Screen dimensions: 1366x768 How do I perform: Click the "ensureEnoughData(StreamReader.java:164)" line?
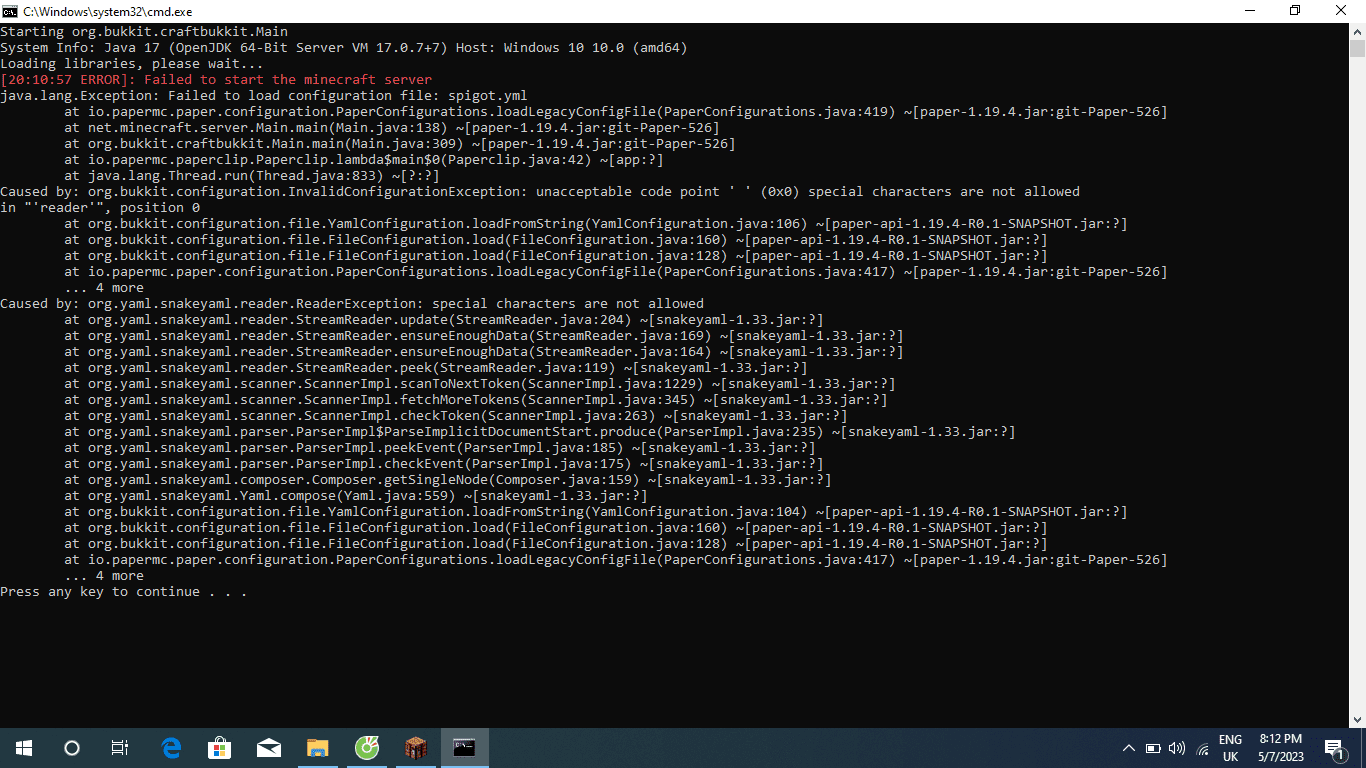point(484,352)
